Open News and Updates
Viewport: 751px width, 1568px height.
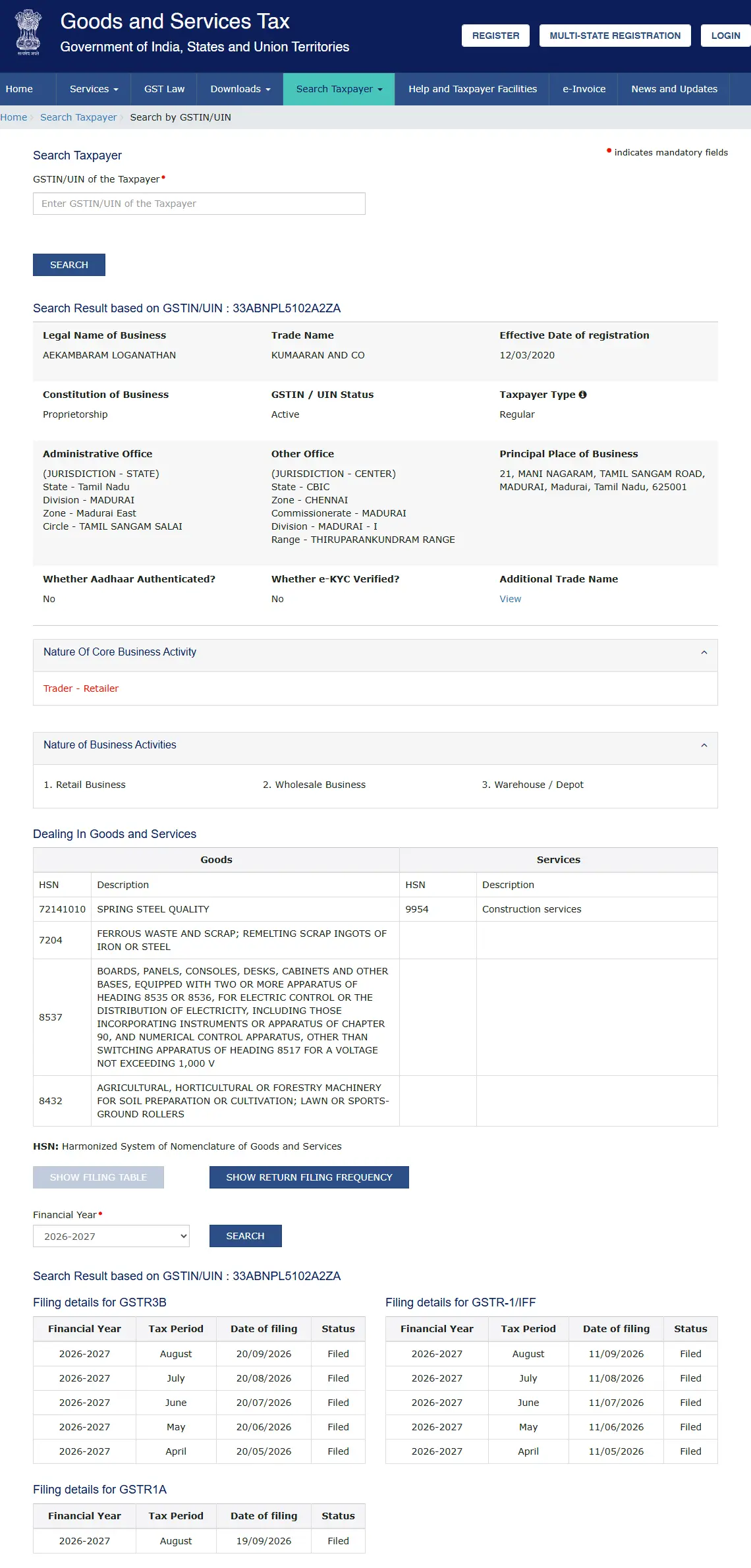[x=674, y=89]
